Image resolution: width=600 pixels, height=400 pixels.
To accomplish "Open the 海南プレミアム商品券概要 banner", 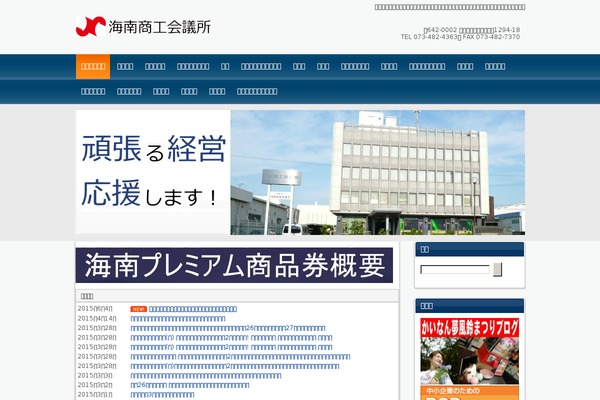I will click(234, 265).
